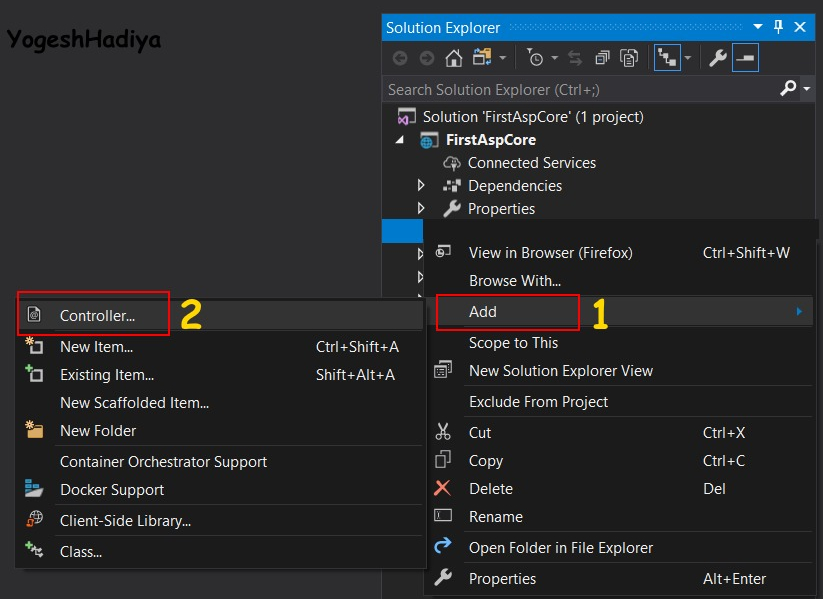Expand the Dependencies tree node

coord(421,186)
